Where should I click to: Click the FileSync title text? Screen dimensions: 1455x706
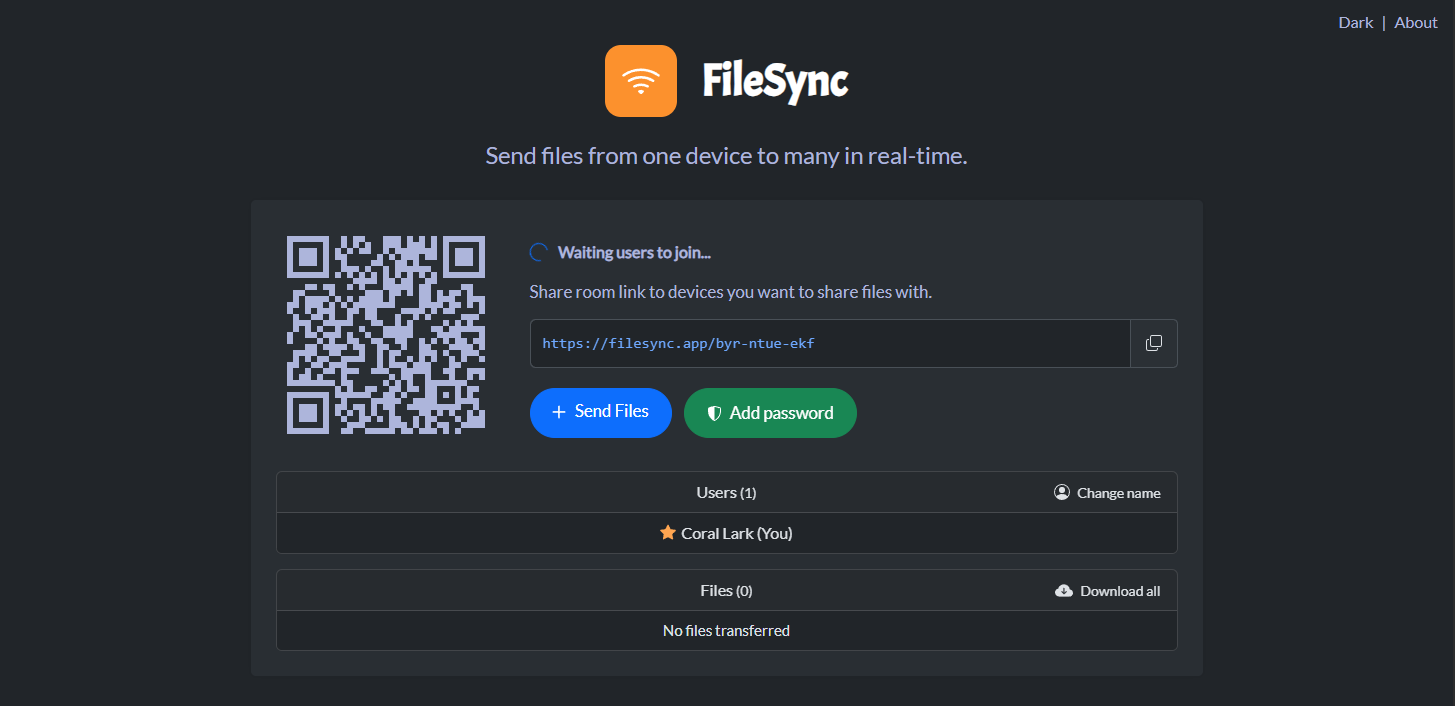click(x=775, y=82)
